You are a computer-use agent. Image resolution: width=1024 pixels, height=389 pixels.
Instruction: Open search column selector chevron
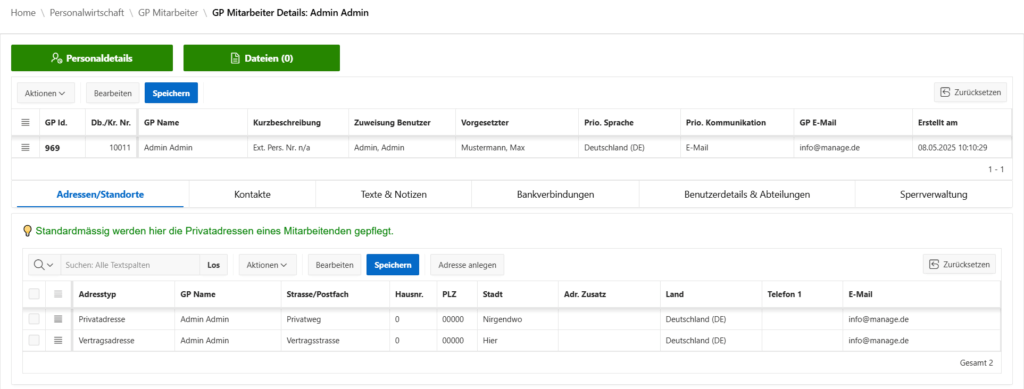coord(50,264)
